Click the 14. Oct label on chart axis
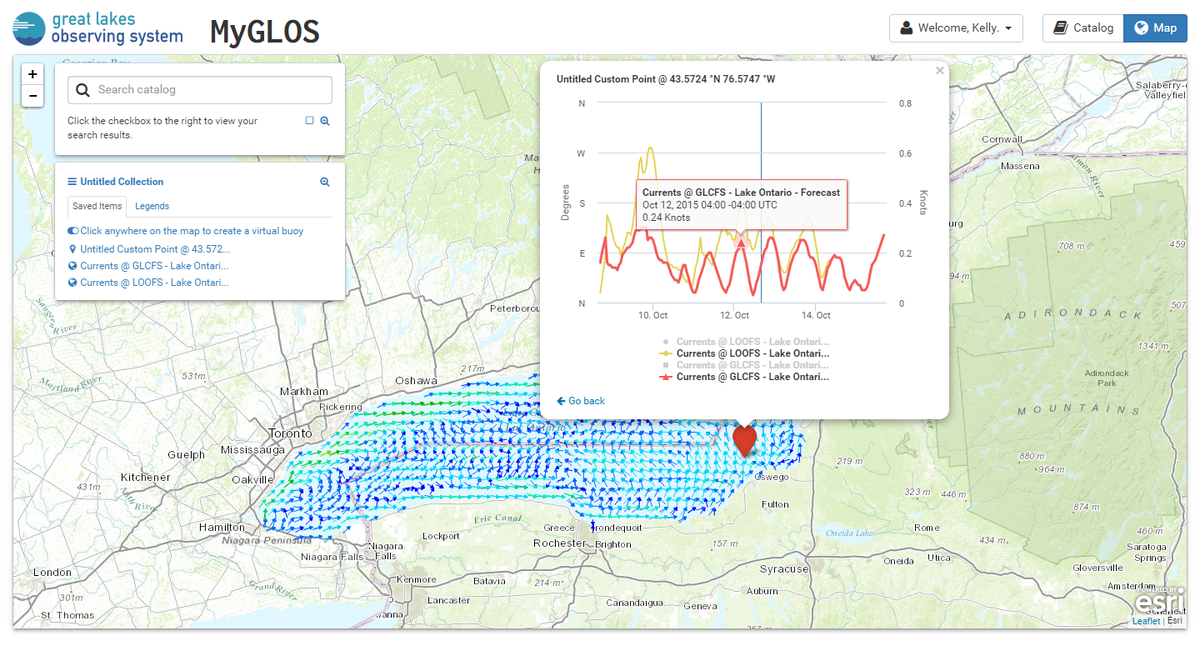Image resolution: width=1200 pixels, height=646 pixels. click(x=816, y=316)
